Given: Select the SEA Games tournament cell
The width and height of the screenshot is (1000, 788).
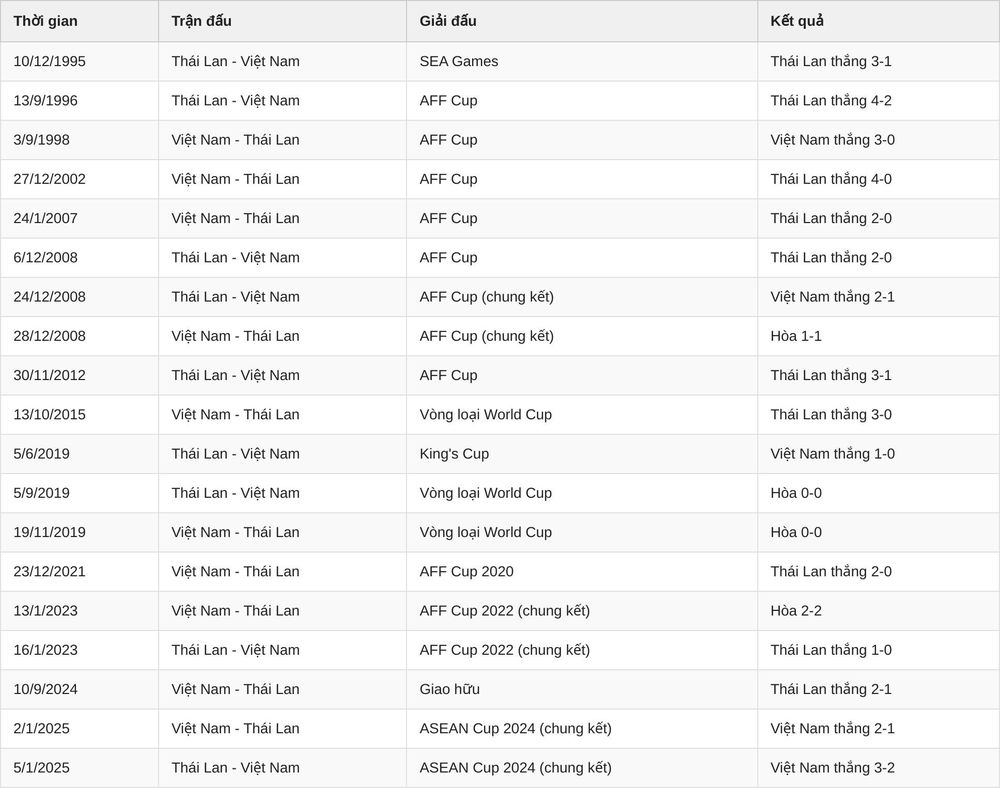Looking at the screenshot, I should [x=582, y=61].
